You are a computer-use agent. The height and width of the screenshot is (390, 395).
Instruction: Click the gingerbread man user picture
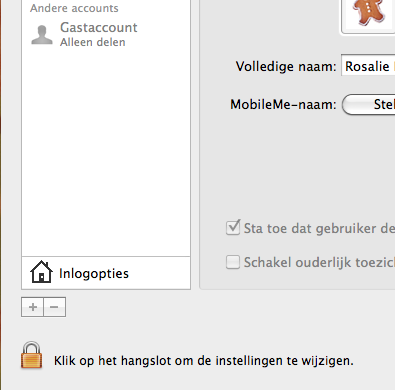[x=369, y=13]
